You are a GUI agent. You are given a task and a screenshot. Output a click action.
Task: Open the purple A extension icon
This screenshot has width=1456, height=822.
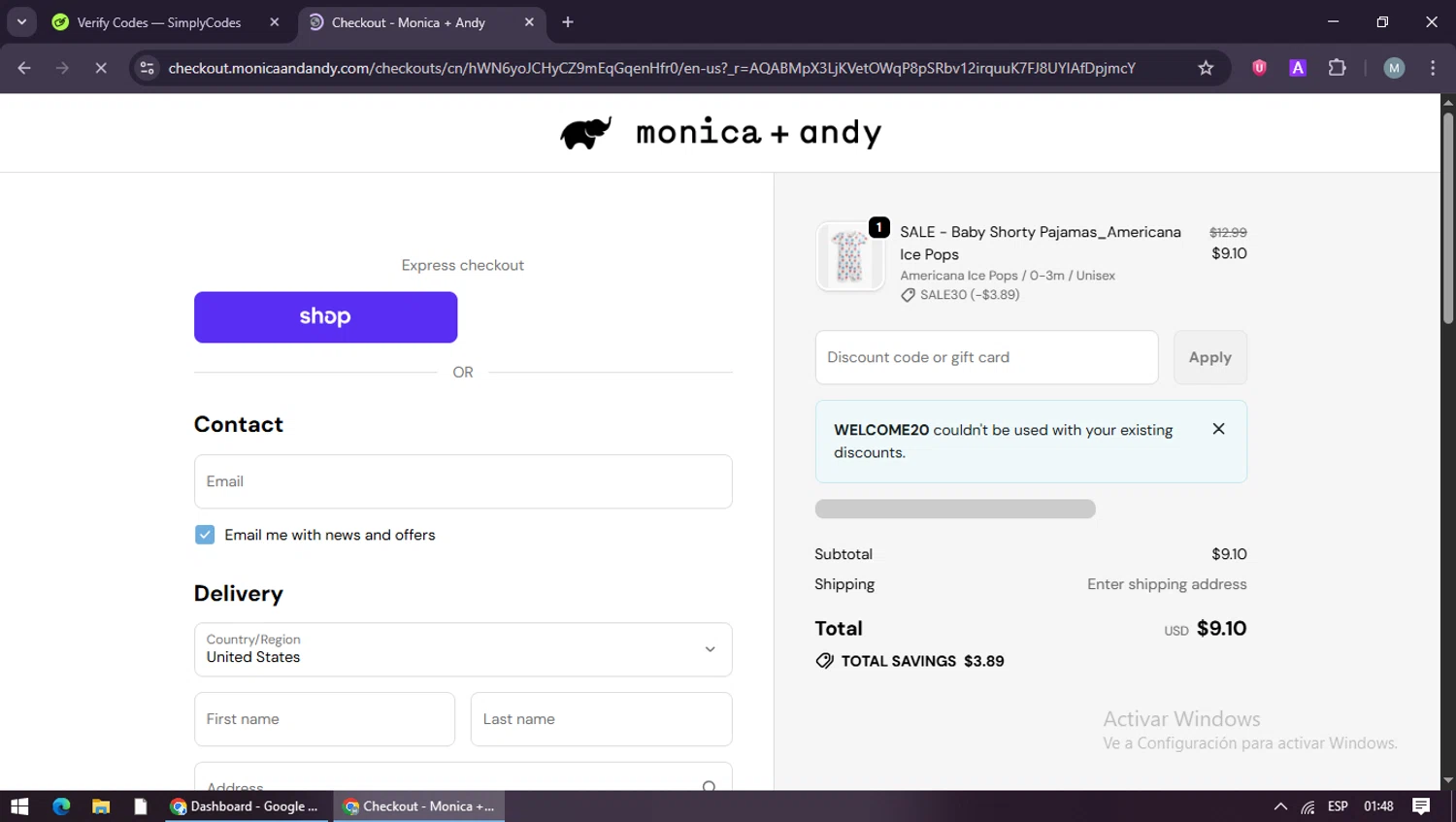click(1298, 68)
